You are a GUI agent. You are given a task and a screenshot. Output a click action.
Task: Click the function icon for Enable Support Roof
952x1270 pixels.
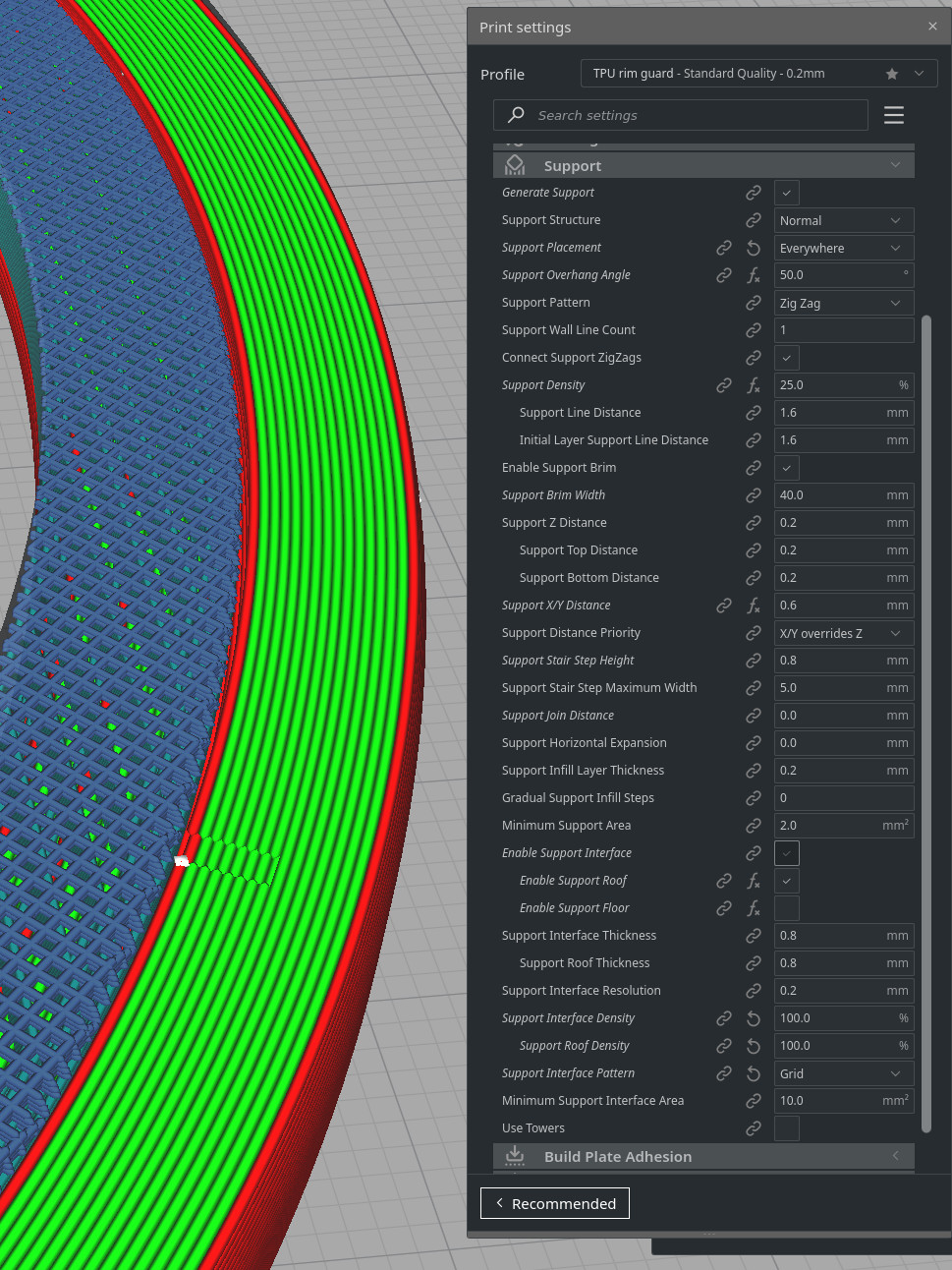754,881
